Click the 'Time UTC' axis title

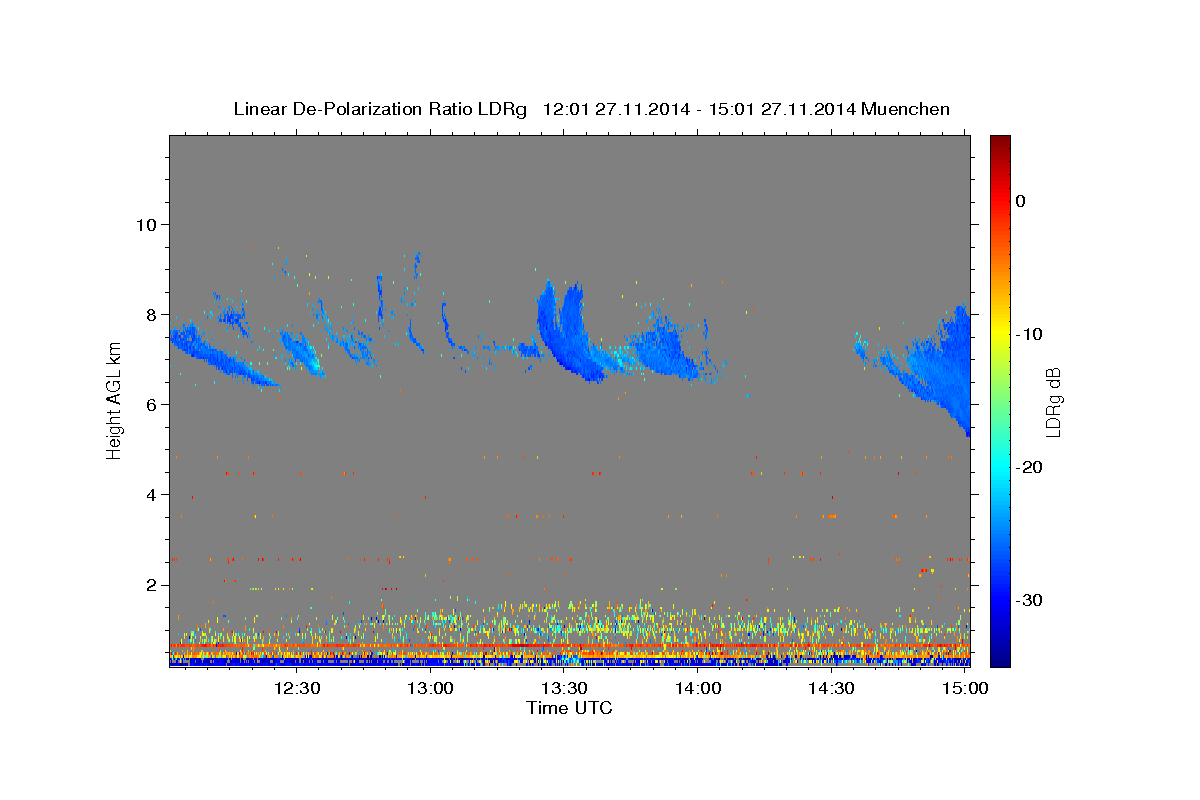[x=569, y=708]
